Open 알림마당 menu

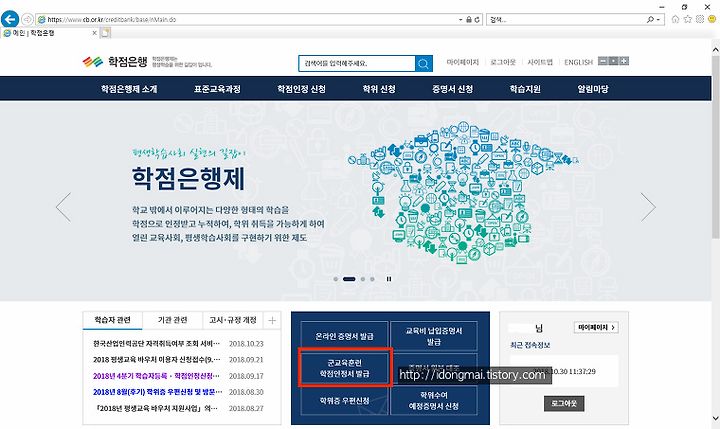tap(593, 89)
